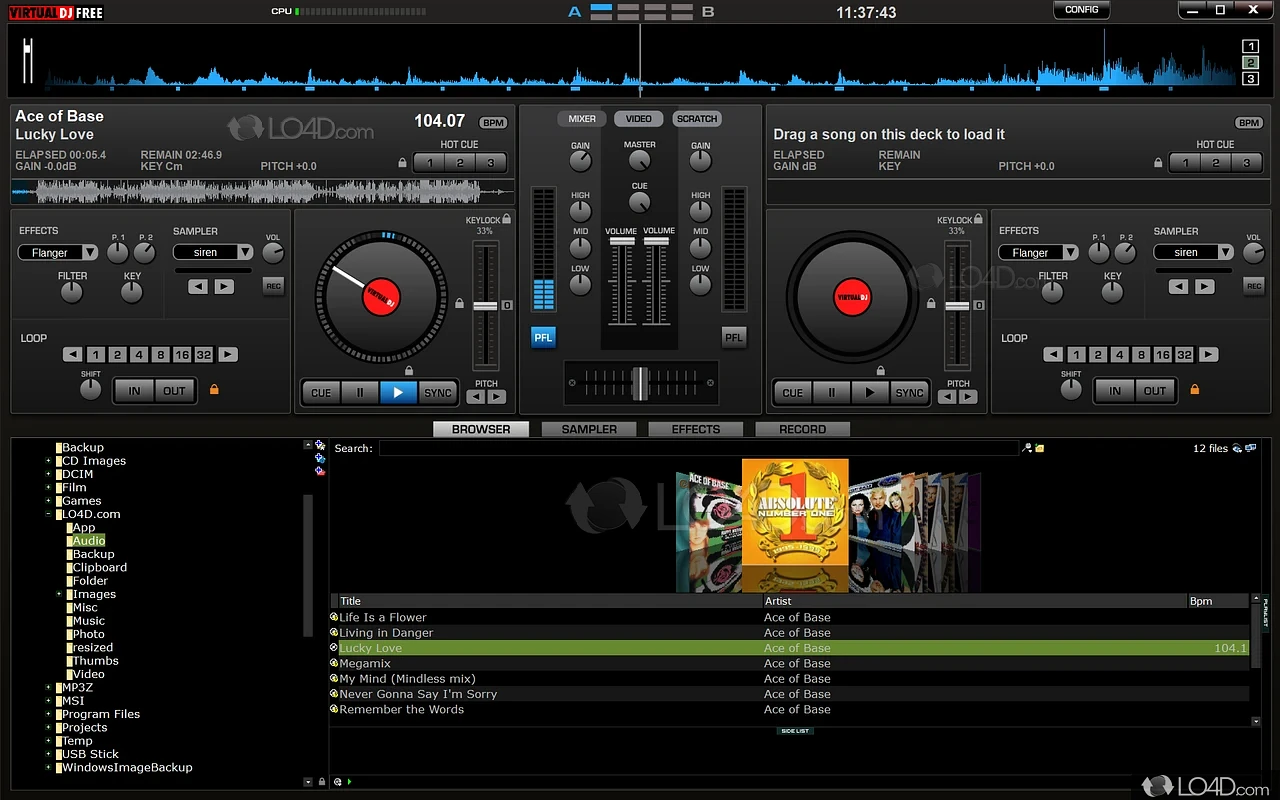Switch to the SAMPLER tab

(x=589, y=429)
